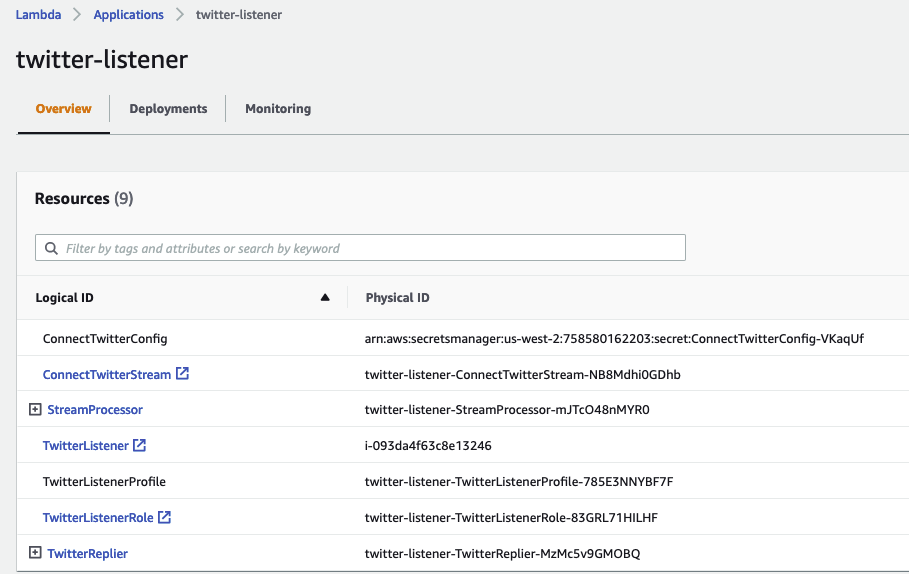The height and width of the screenshot is (574, 909).
Task: Open external link icon beside ConnectTwitterStream
Action: click(182, 374)
